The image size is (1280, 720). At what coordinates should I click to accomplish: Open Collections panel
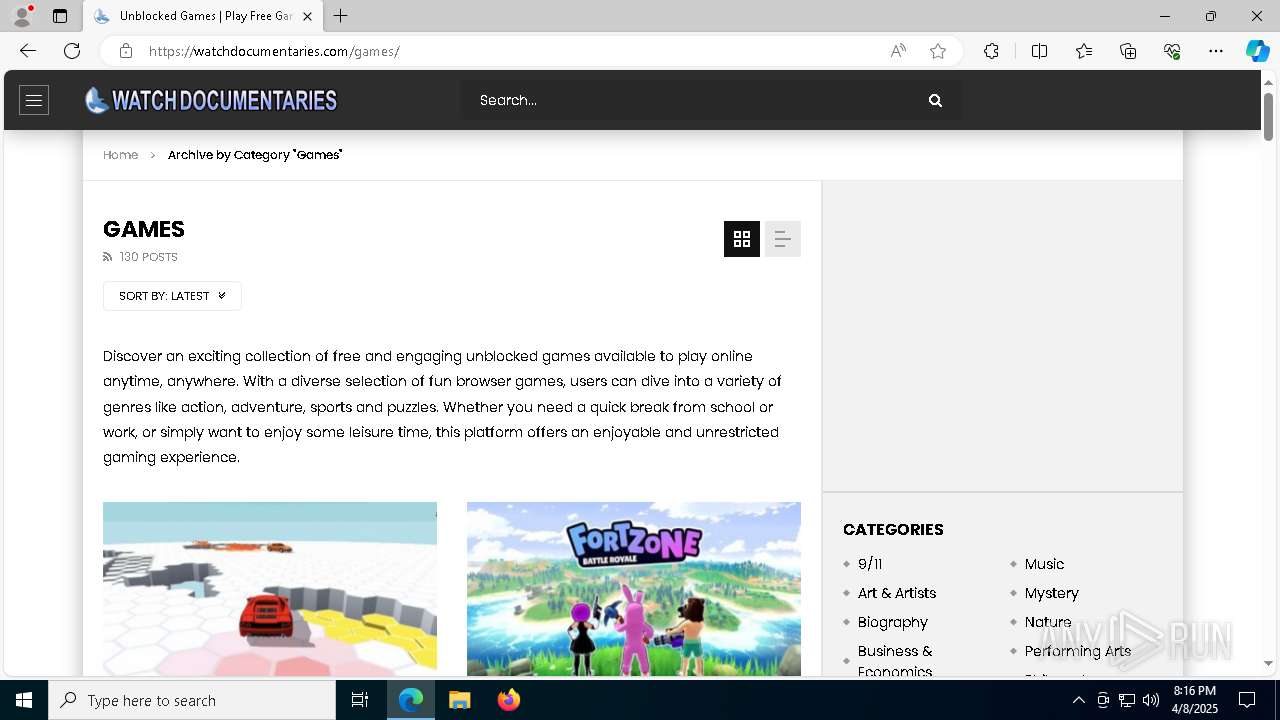1128,51
